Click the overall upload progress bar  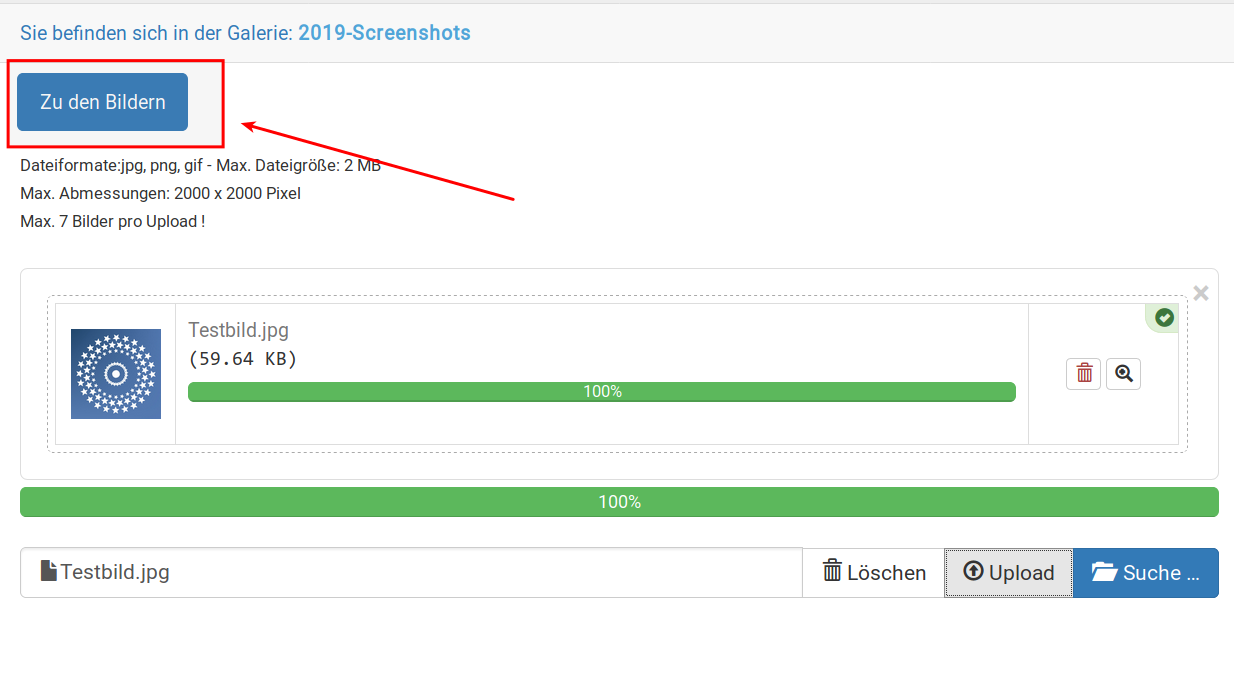coord(619,502)
